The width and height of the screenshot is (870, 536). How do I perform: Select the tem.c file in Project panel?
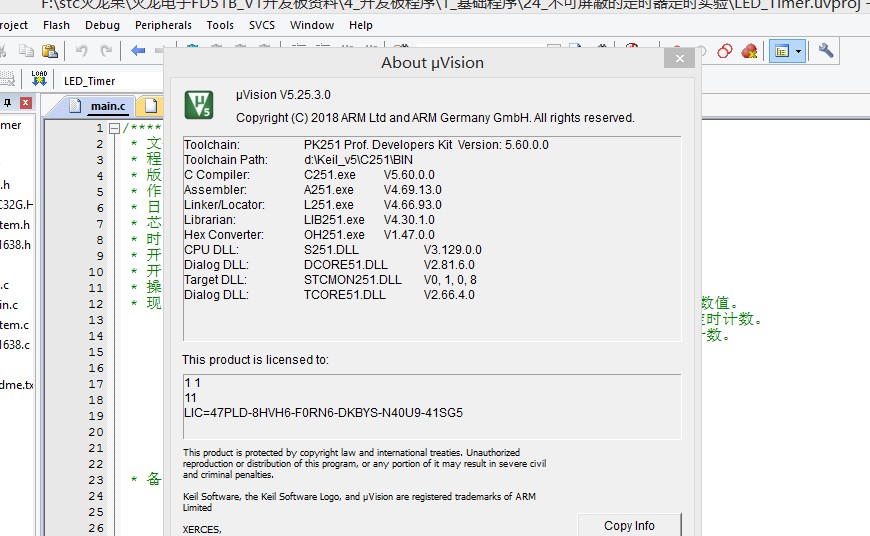pos(15,325)
